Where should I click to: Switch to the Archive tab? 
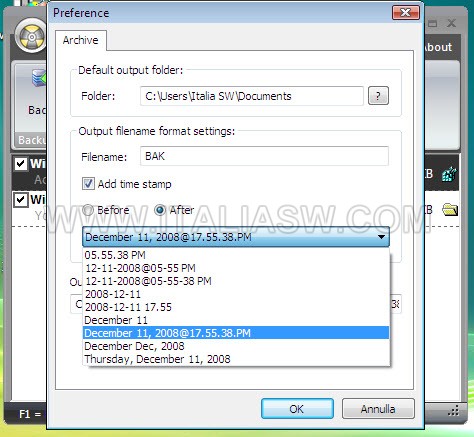81,40
